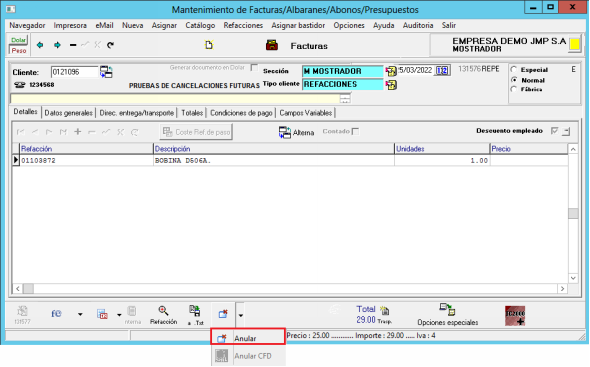Click the red JD2000 logo icon

[515, 315]
